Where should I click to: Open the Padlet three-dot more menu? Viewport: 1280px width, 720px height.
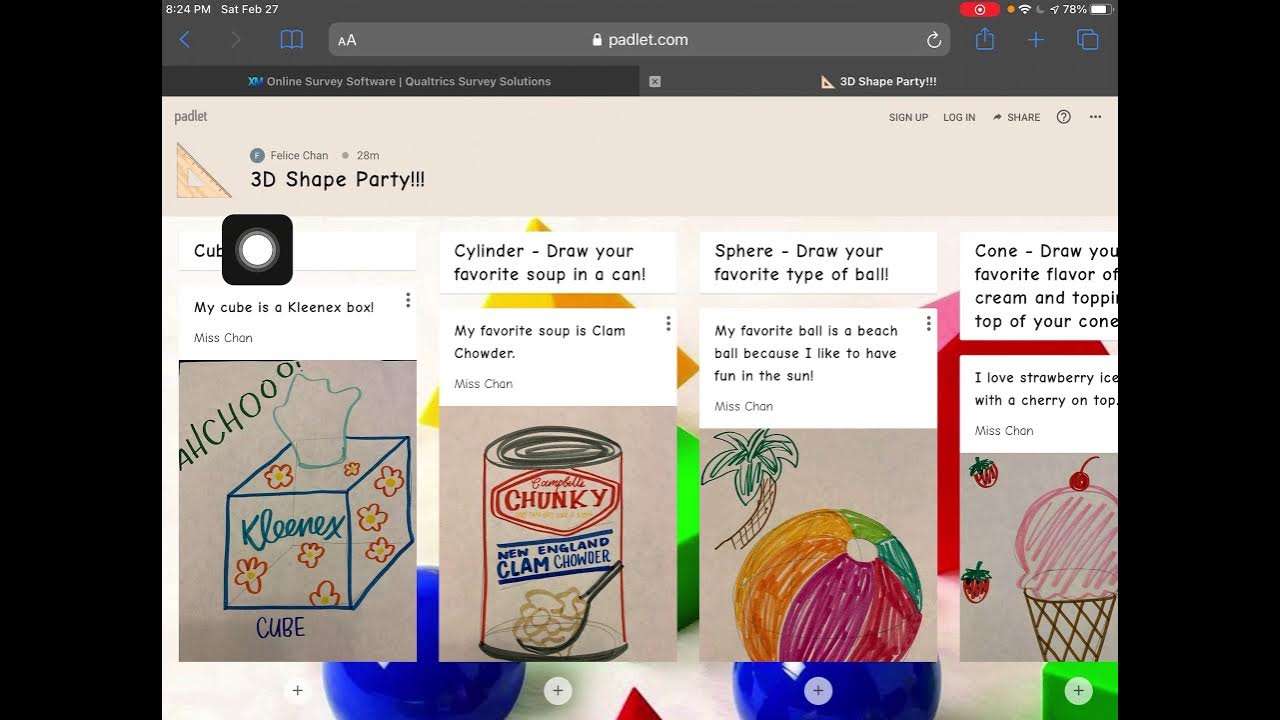1096,117
